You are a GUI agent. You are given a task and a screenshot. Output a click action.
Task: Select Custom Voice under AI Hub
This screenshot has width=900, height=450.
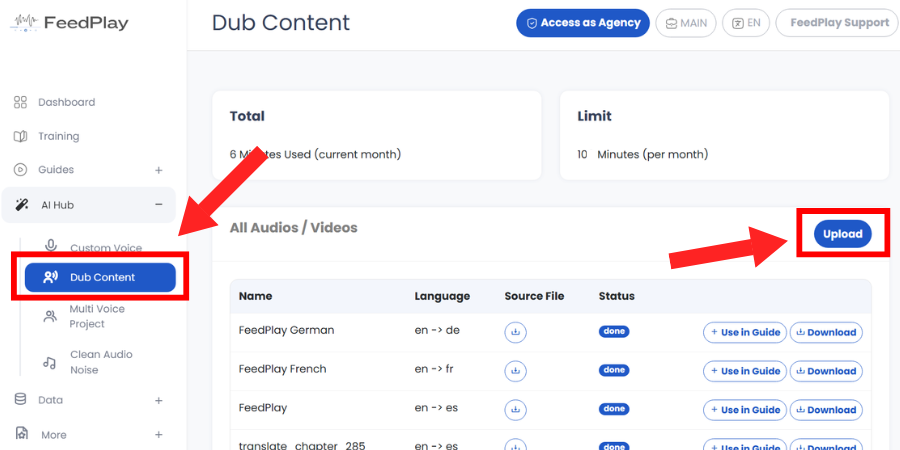pos(106,248)
